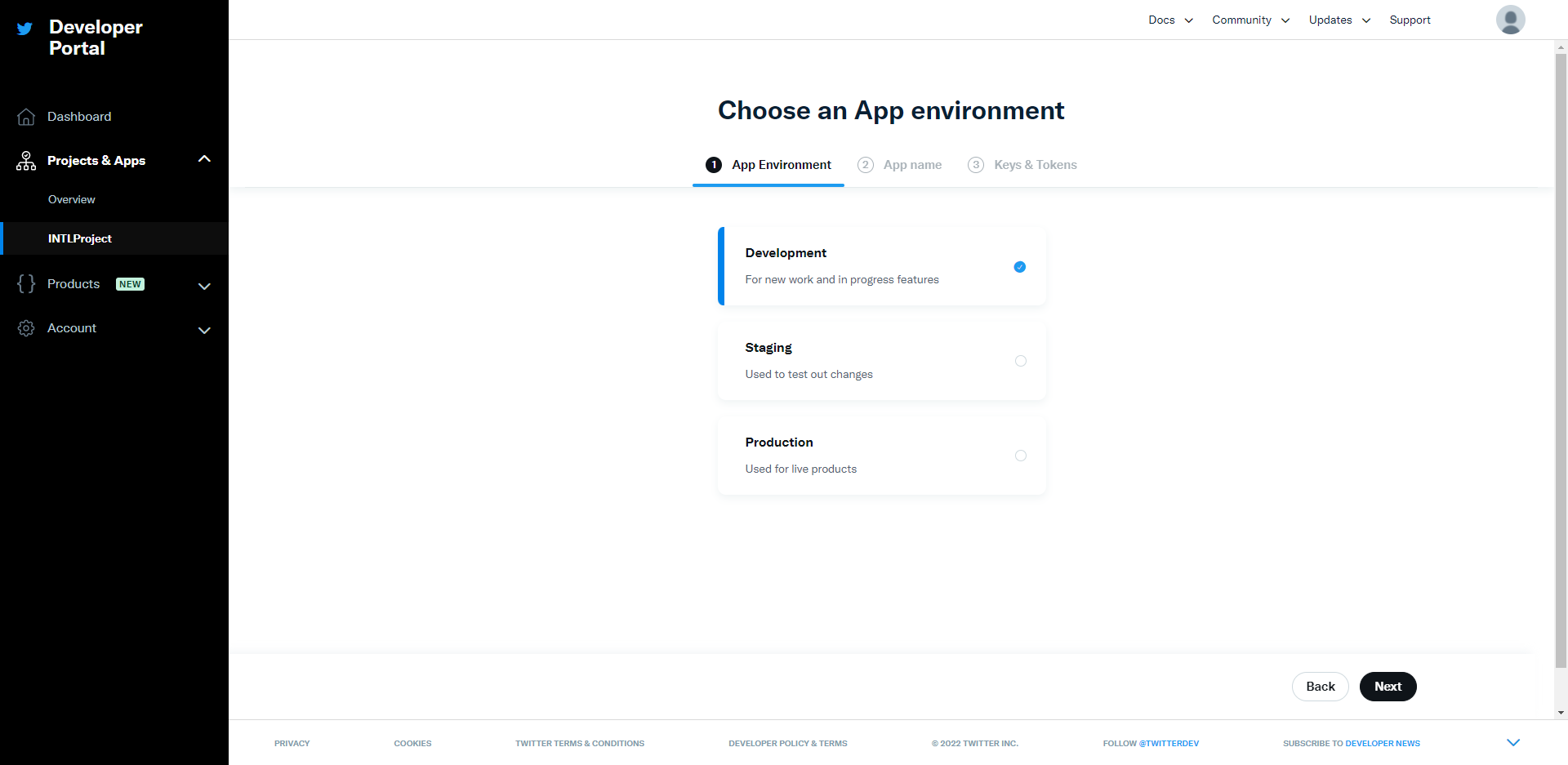Click the profile avatar in the top bar
Viewport: 1568px width, 765px height.
(x=1510, y=19)
